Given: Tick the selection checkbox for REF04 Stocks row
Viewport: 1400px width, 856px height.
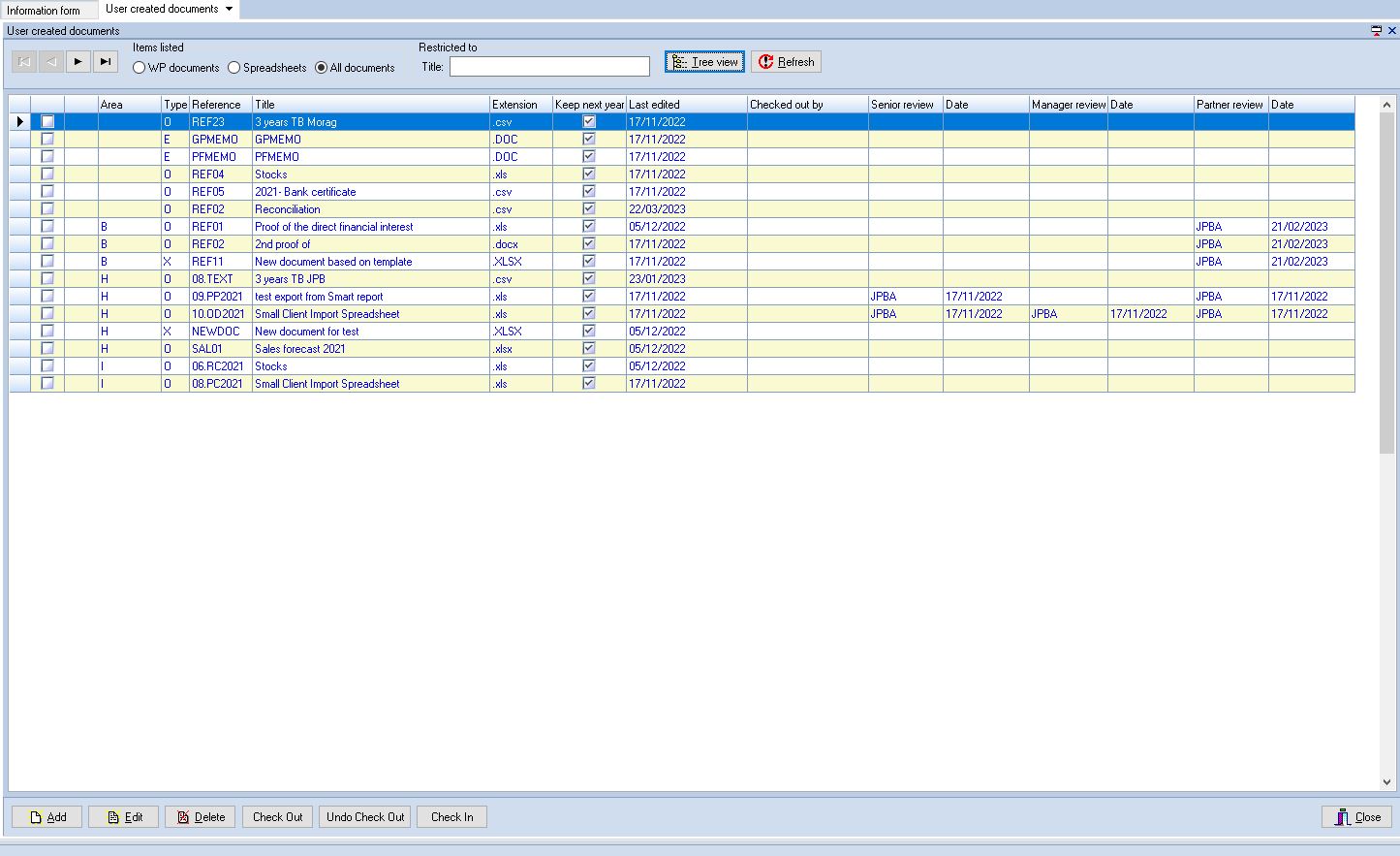Looking at the screenshot, I should (x=47, y=174).
